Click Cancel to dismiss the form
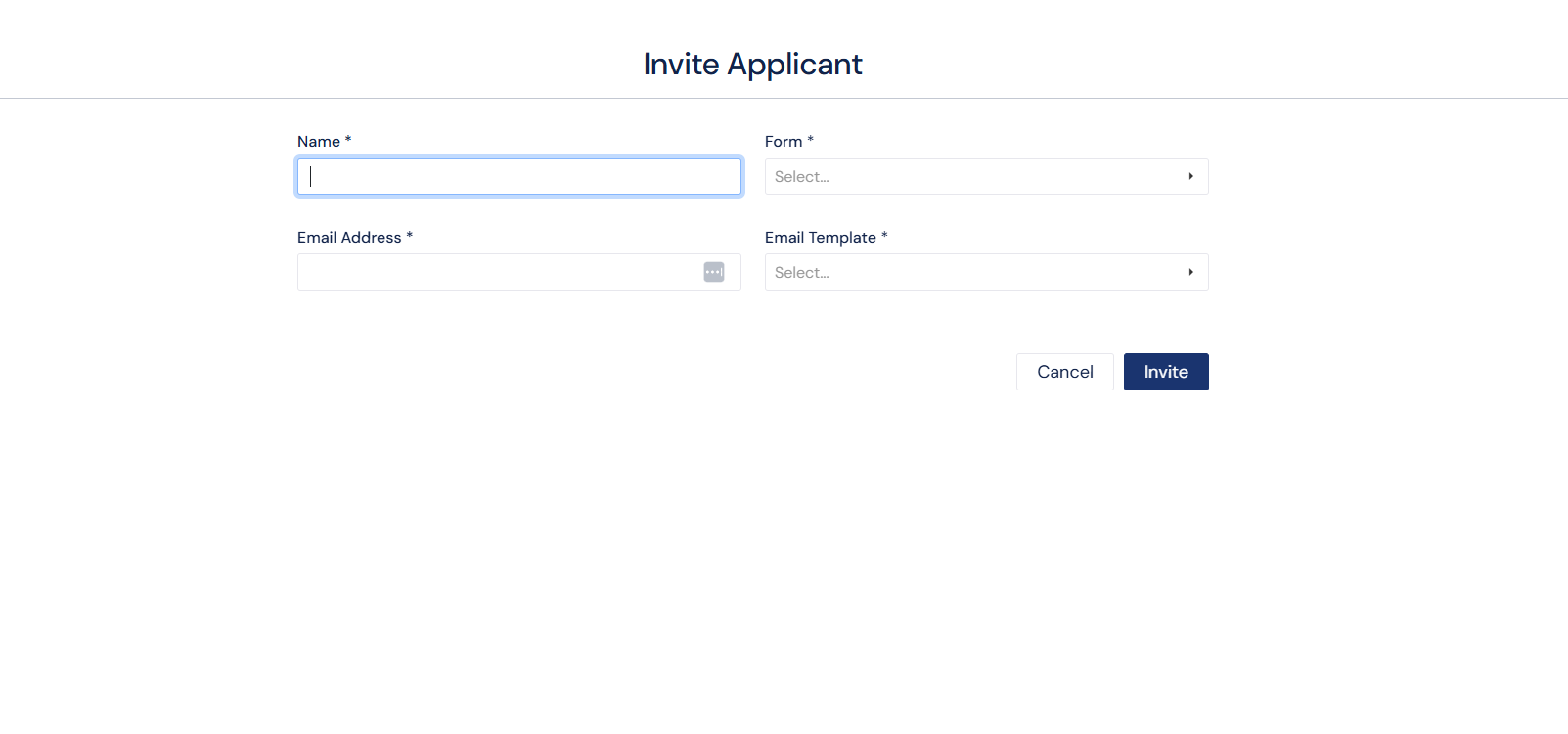 coord(1064,372)
